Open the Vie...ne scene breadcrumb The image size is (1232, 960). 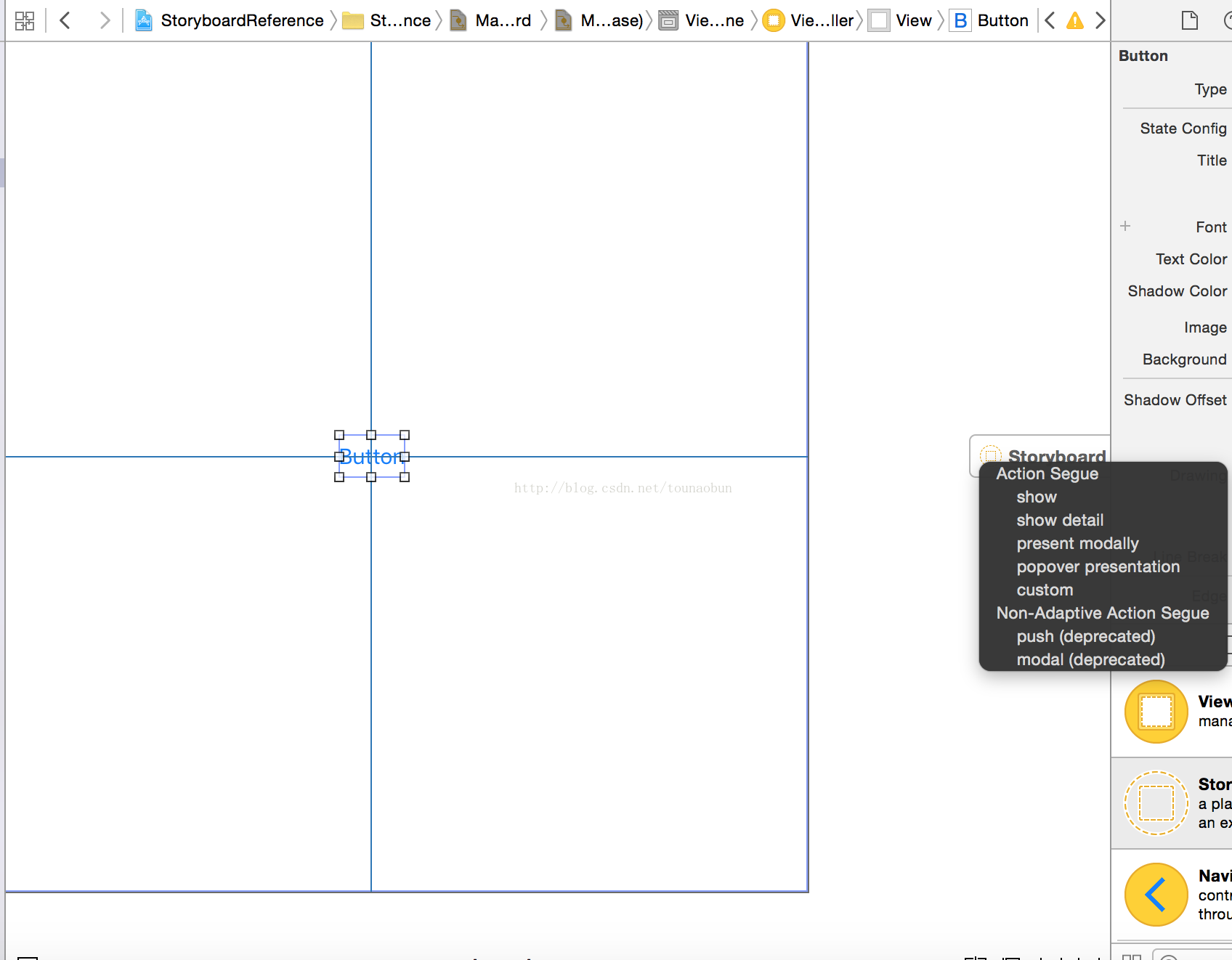click(701, 20)
